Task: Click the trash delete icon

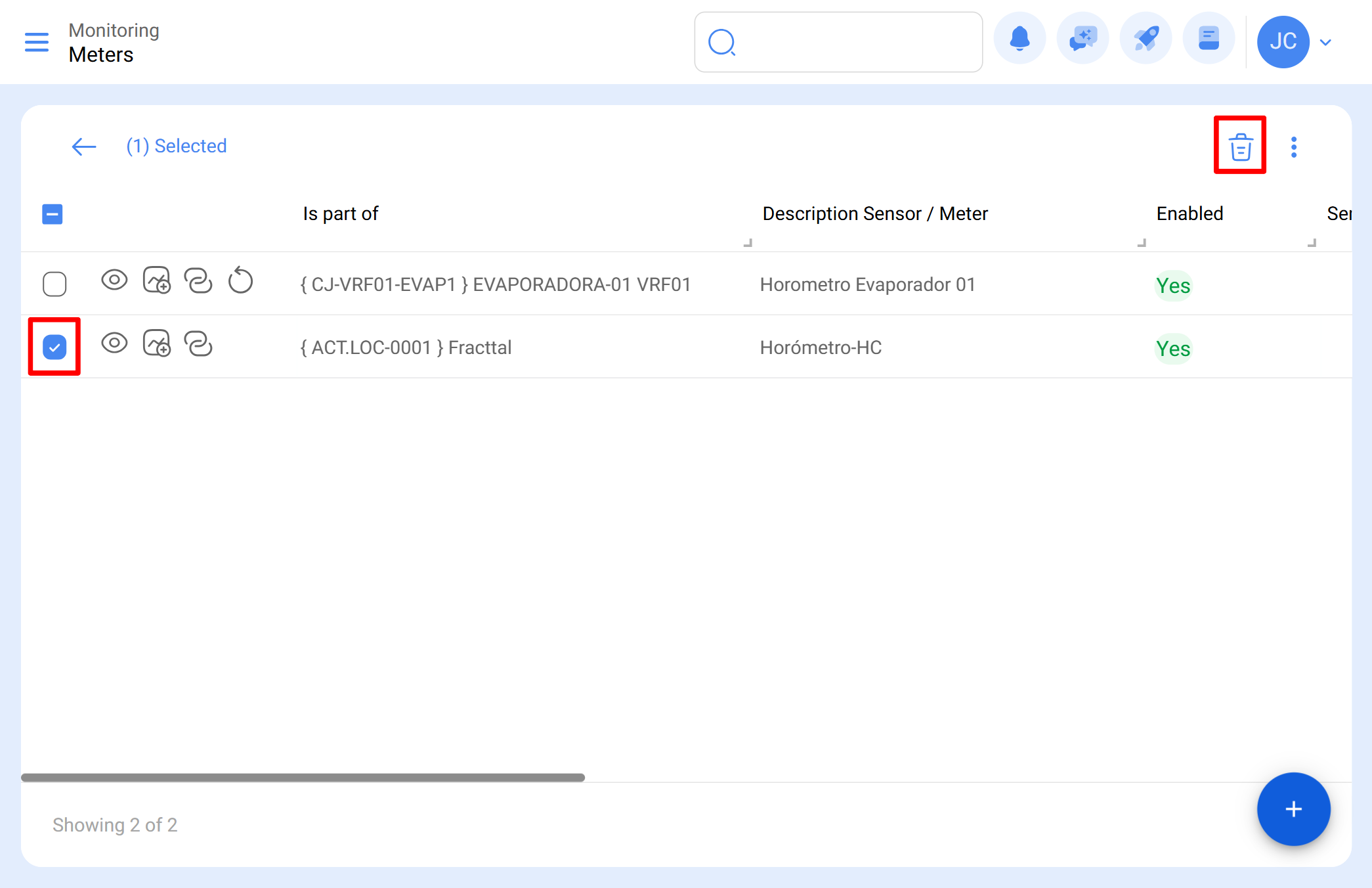Action: pyautogui.click(x=1240, y=146)
